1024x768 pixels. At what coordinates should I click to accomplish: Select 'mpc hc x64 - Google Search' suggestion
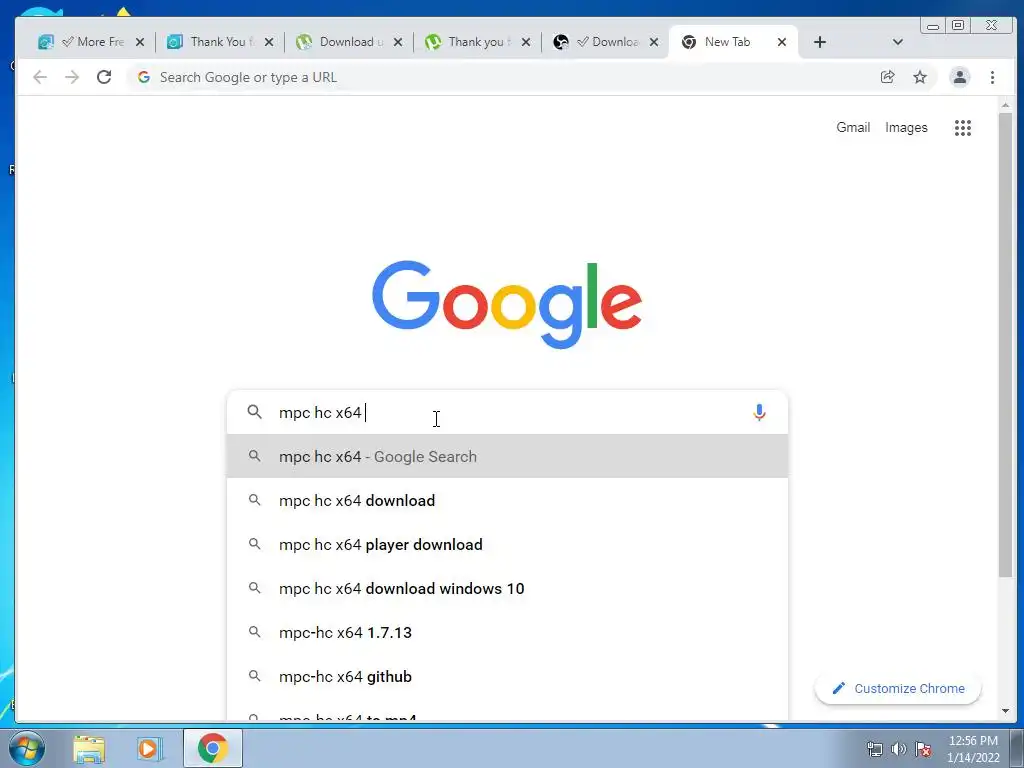pyautogui.click(x=507, y=456)
